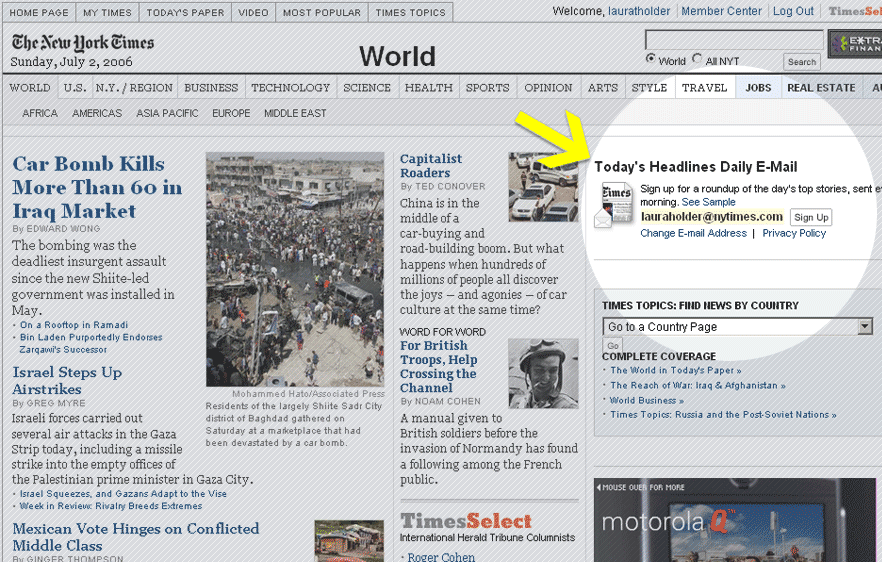Open the TODAY'S PAPER tab
Image resolution: width=882 pixels, height=562 pixels.
pos(185,12)
